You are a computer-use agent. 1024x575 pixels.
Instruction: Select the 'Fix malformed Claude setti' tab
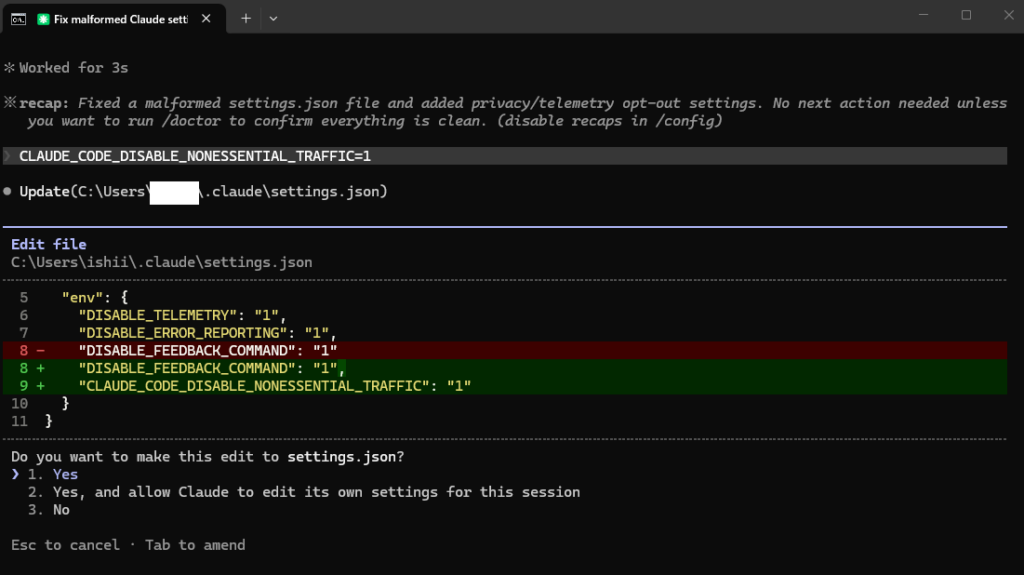click(114, 19)
